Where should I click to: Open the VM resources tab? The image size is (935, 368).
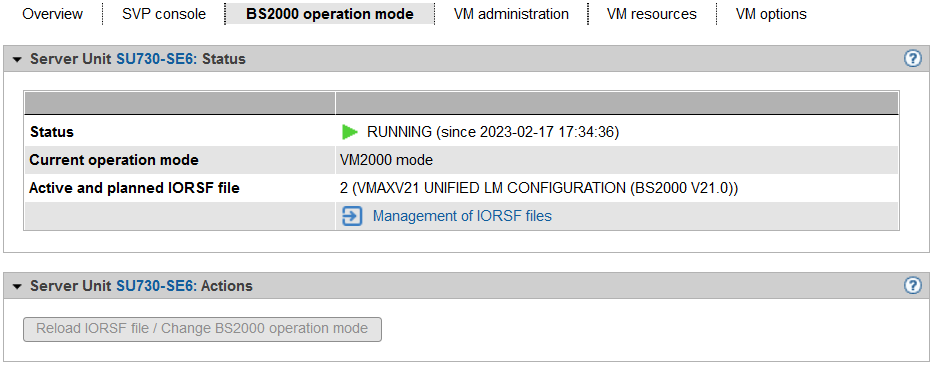tap(652, 14)
